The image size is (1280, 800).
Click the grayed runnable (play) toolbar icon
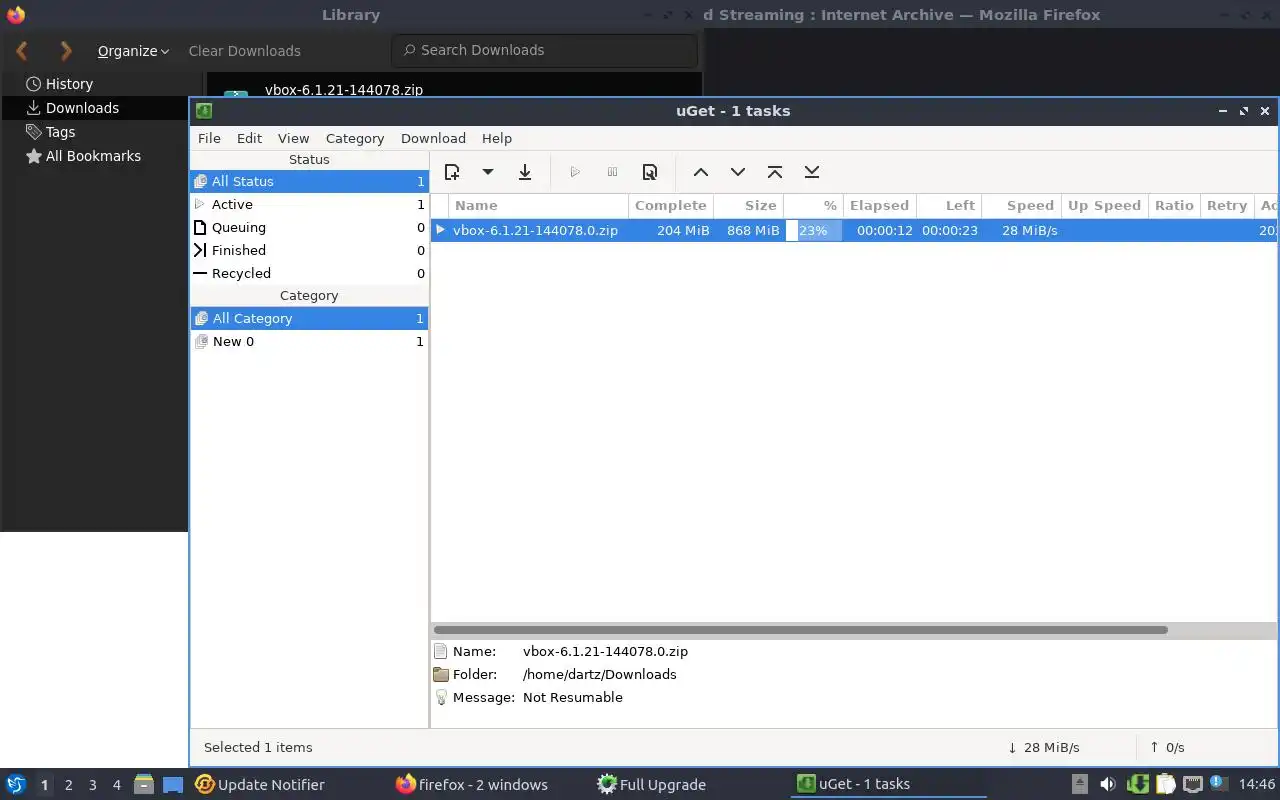coord(575,172)
